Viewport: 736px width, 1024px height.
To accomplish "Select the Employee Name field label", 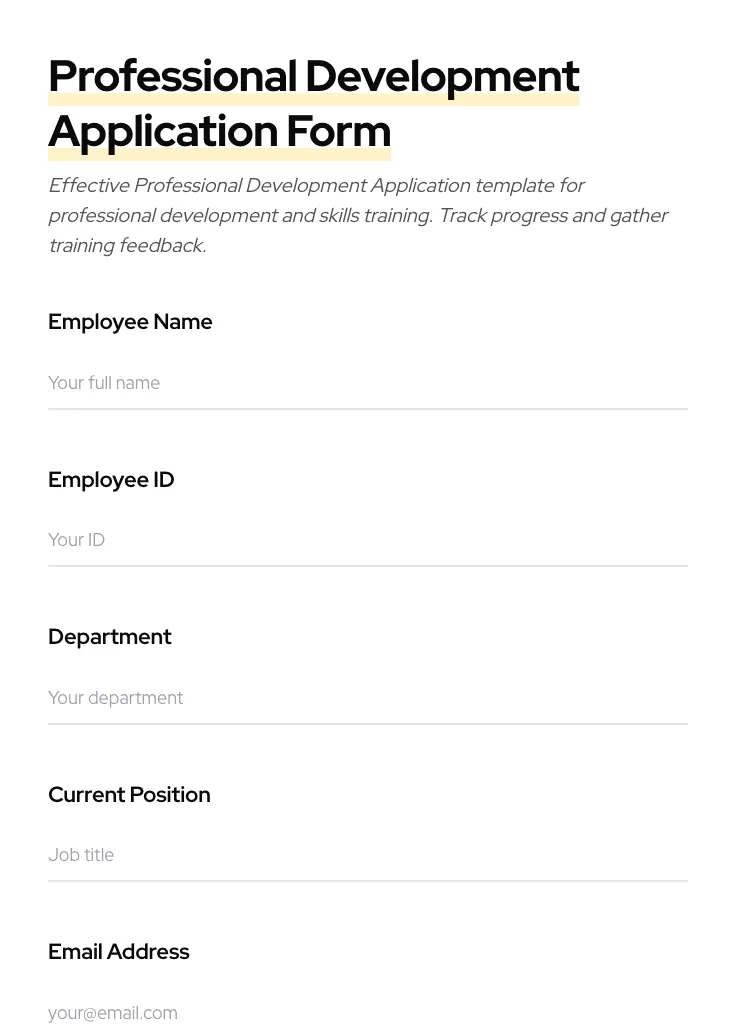I will tap(130, 322).
